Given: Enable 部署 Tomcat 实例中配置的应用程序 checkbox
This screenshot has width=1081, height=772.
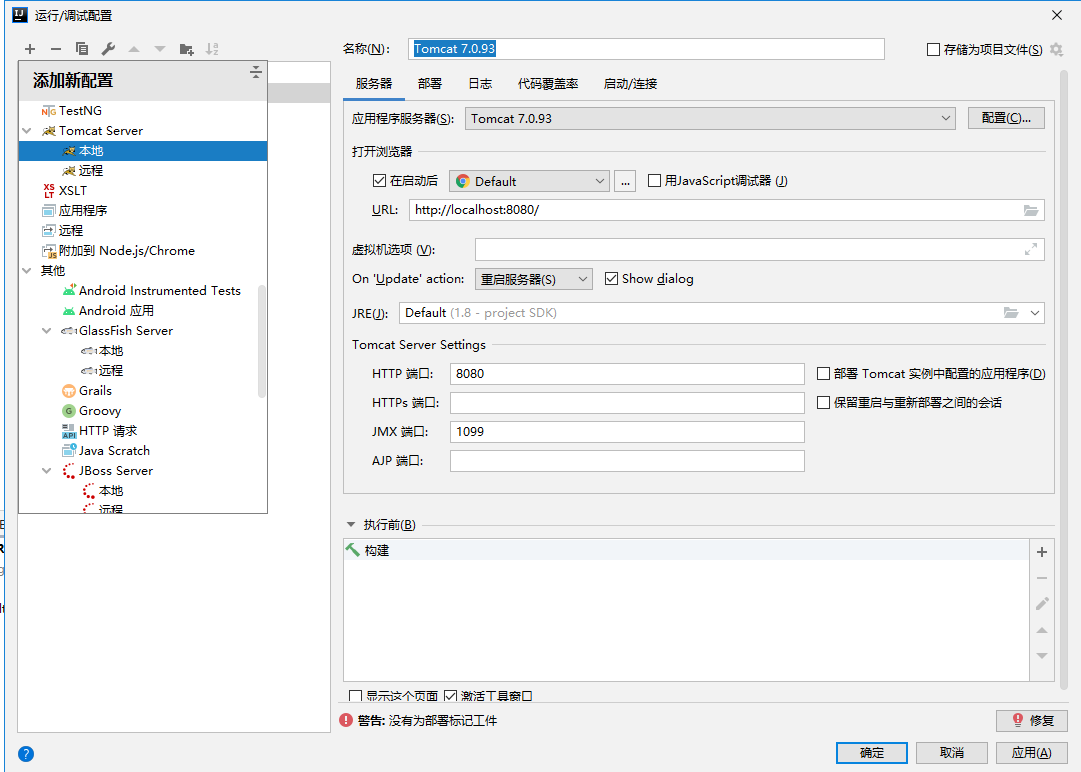Looking at the screenshot, I should (823, 374).
